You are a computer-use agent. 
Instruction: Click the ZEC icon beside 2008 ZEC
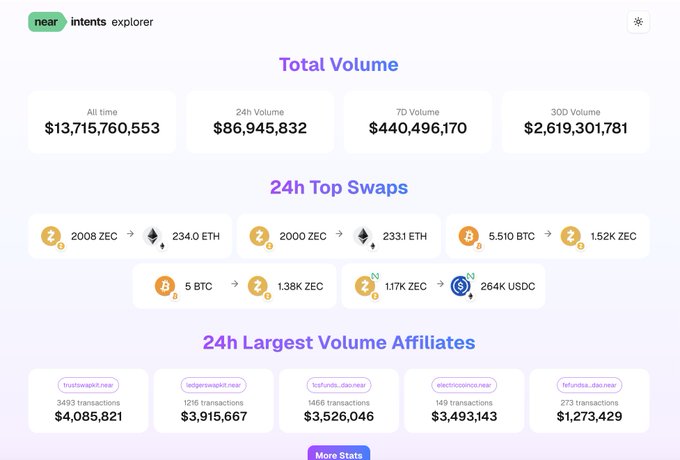tap(51, 236)
